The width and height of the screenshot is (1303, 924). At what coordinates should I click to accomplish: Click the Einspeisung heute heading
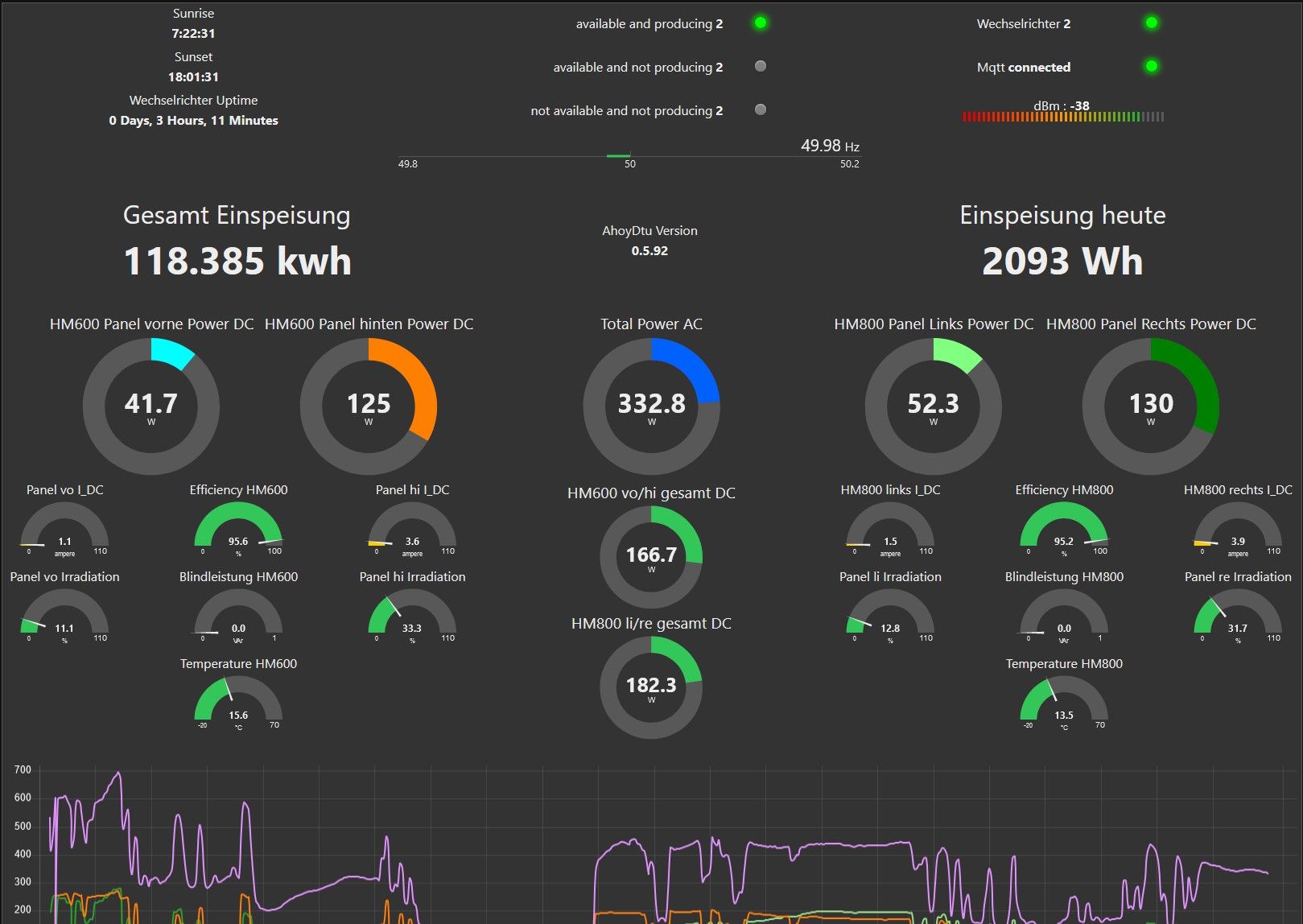pyautogui.click(x=1062, y=215)
